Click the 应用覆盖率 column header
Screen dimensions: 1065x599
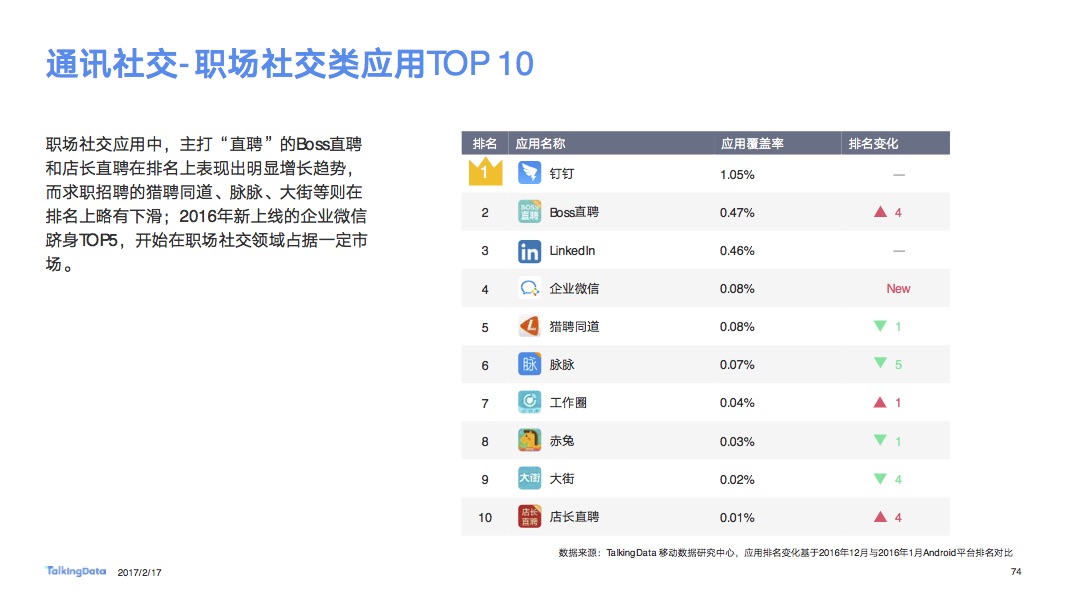coord(752,143)
